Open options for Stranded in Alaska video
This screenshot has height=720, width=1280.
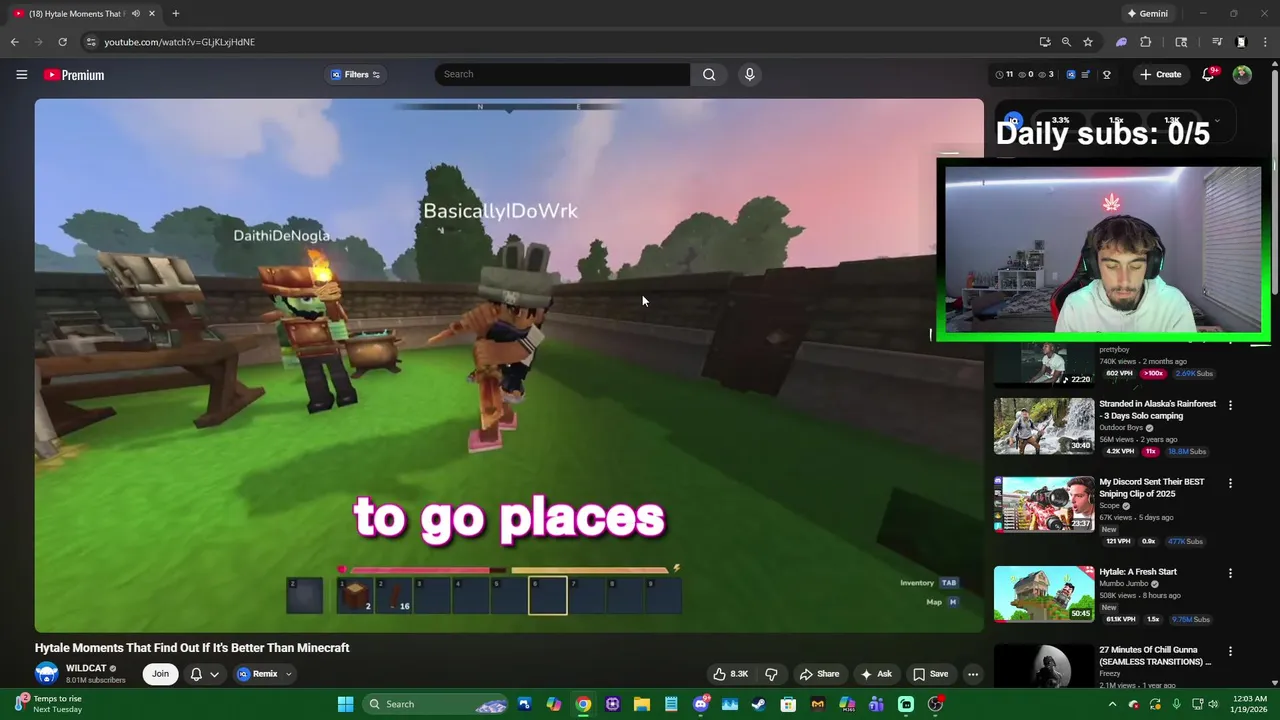point(1230,405)
